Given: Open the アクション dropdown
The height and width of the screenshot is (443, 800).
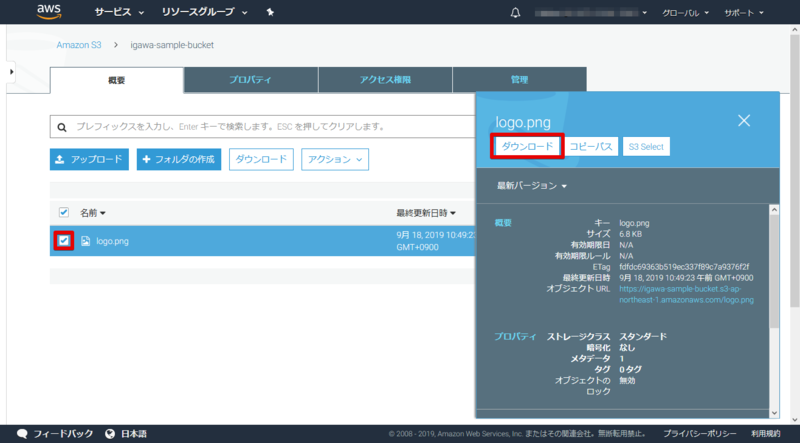Looking at the screenshot, I should [x=335, y=159].
